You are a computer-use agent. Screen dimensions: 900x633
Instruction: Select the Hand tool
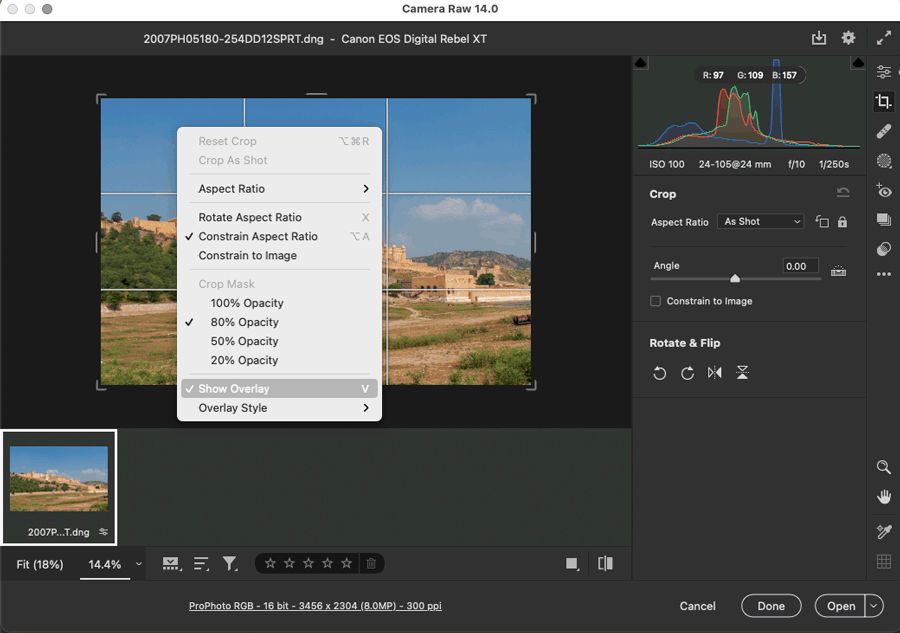pos(883,496)
